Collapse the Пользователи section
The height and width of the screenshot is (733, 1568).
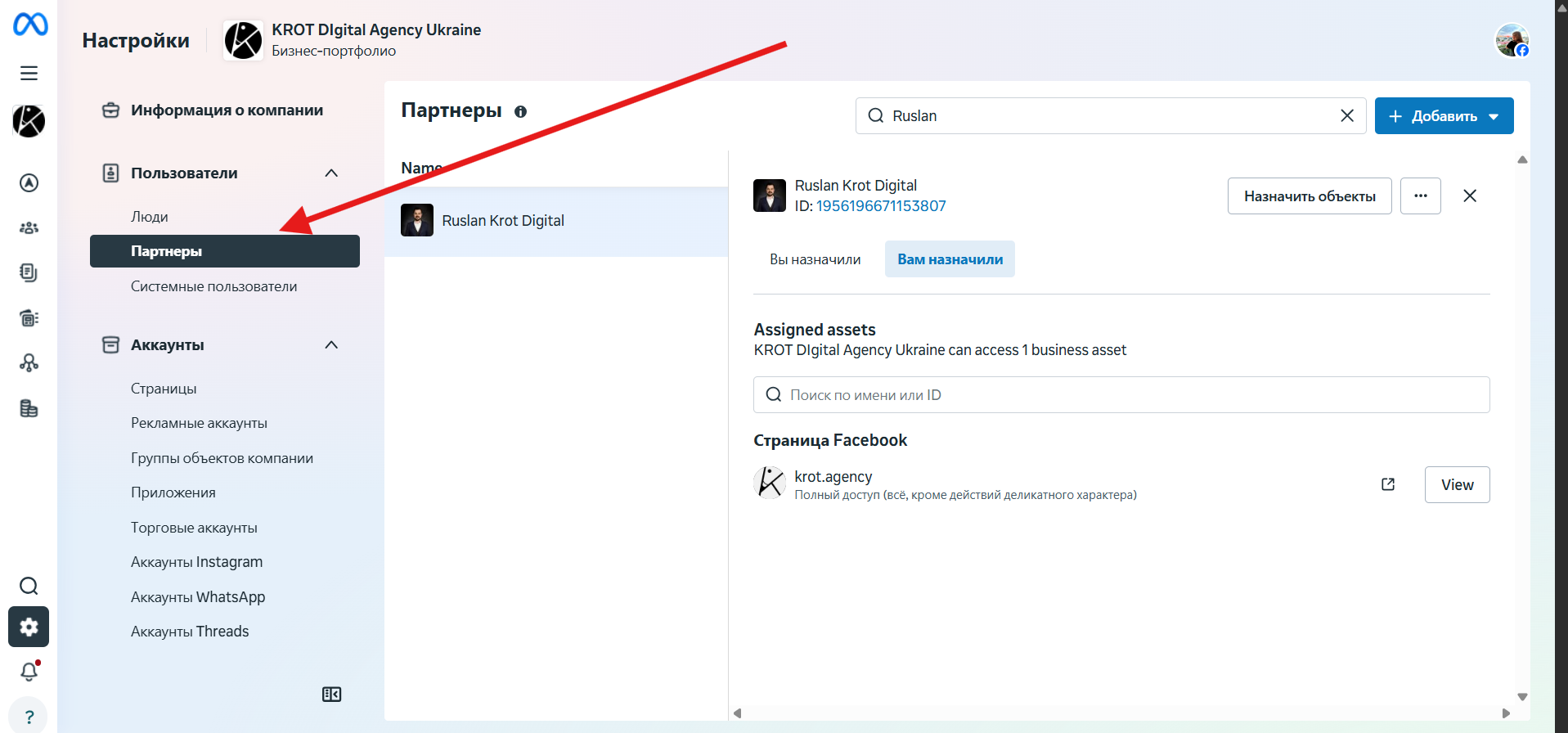click(331, 173)
